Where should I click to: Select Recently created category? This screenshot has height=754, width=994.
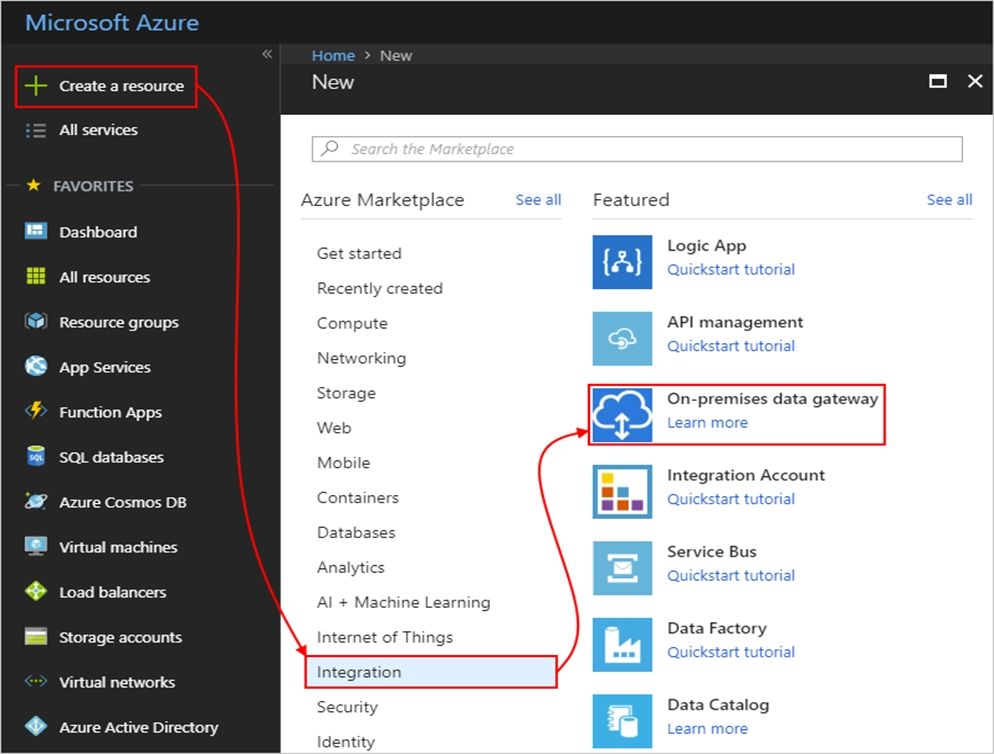pos(380,289)
